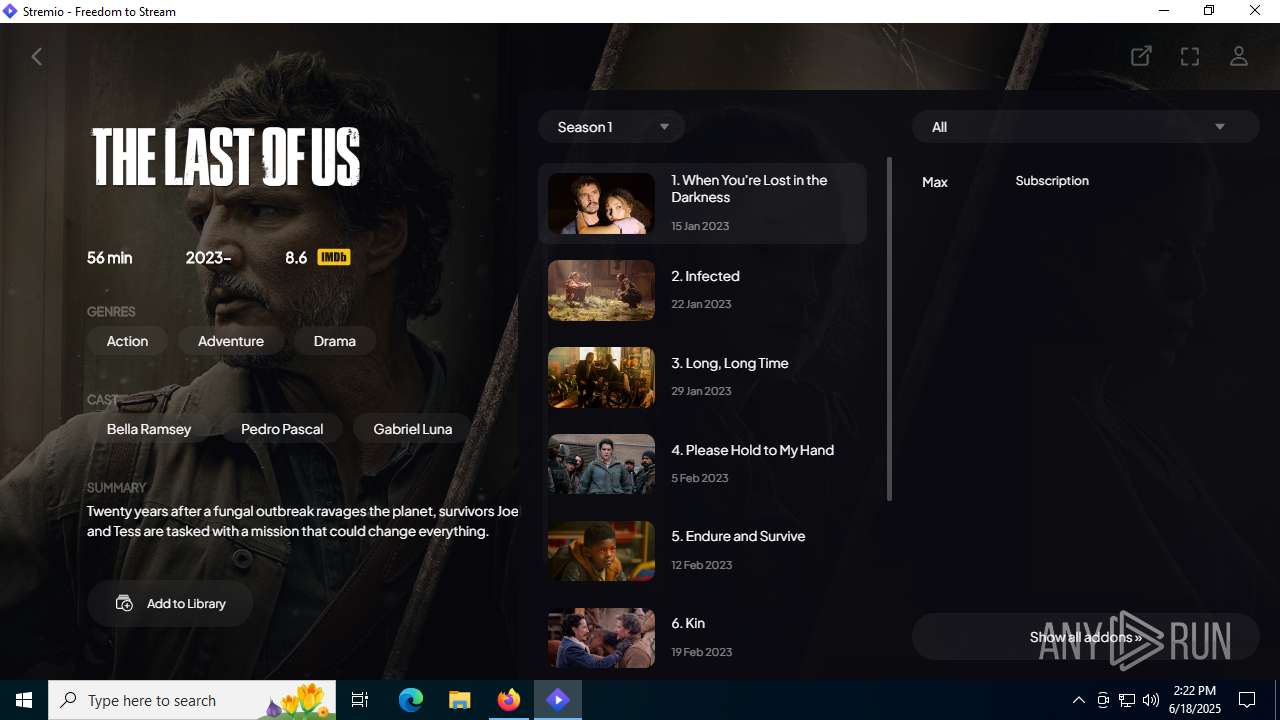Click thumbnail of Please Hold to My Hand
Viewport: 1280px width, 720px height.
click(601, 464)
